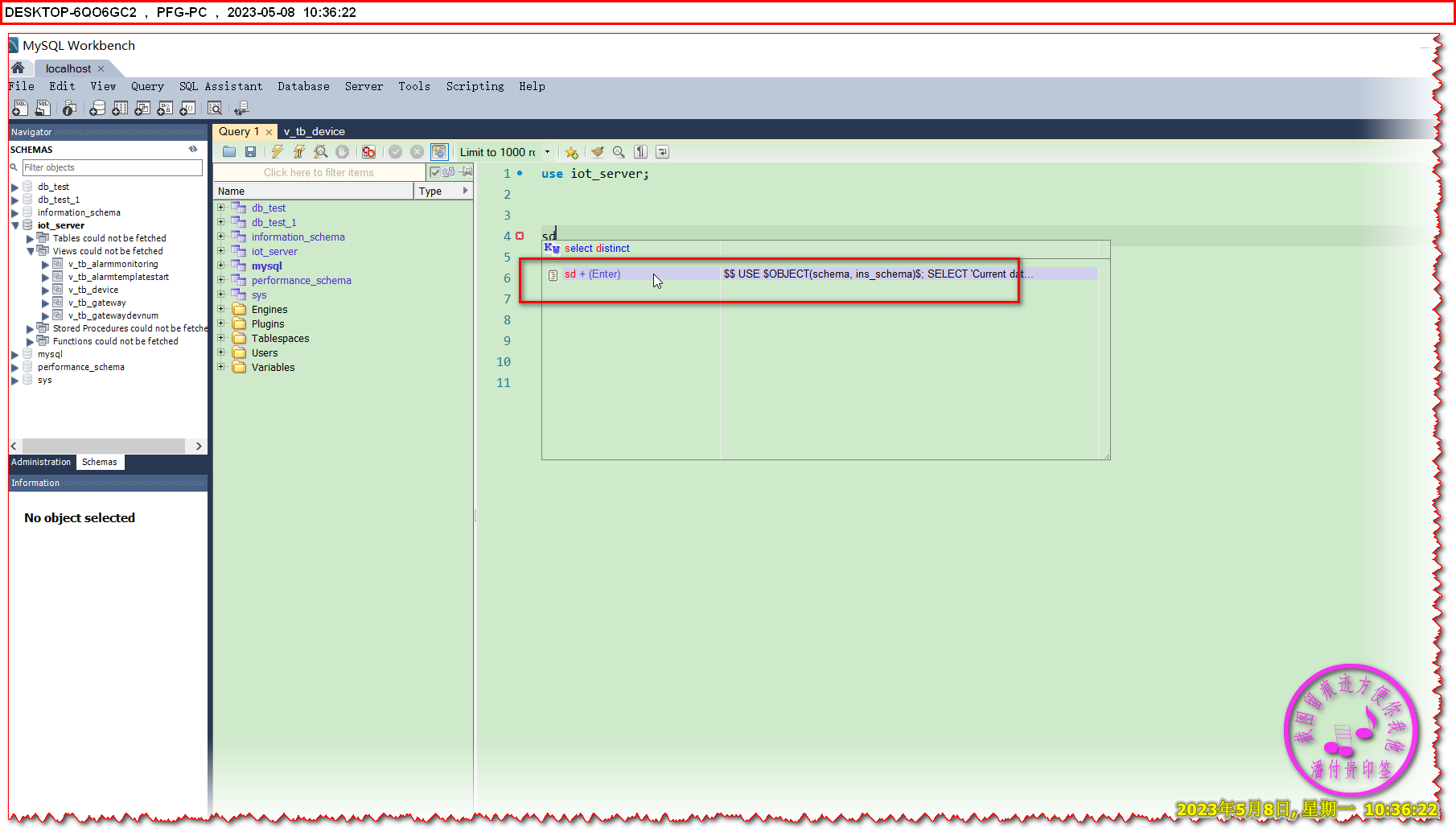Search table data icon

[215, 108]
